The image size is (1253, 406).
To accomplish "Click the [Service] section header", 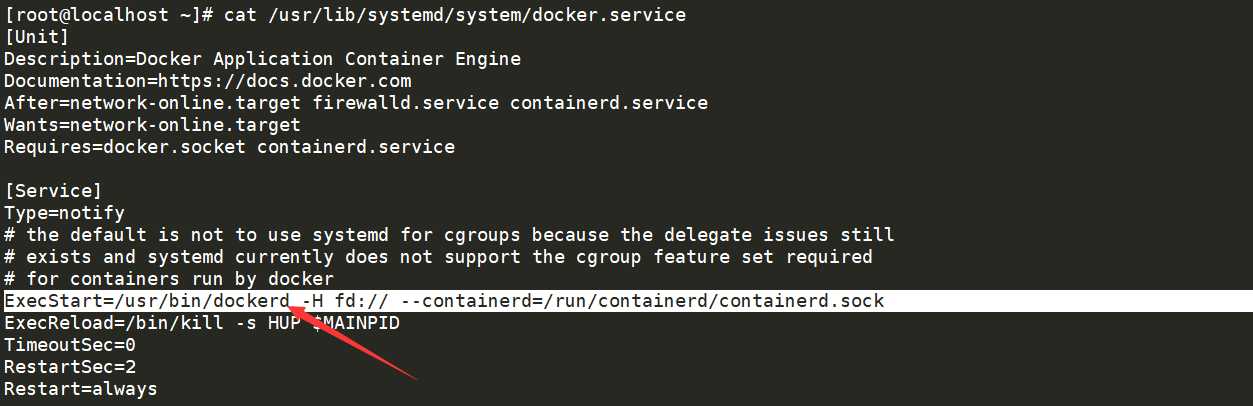I will (x=53, y=191).
